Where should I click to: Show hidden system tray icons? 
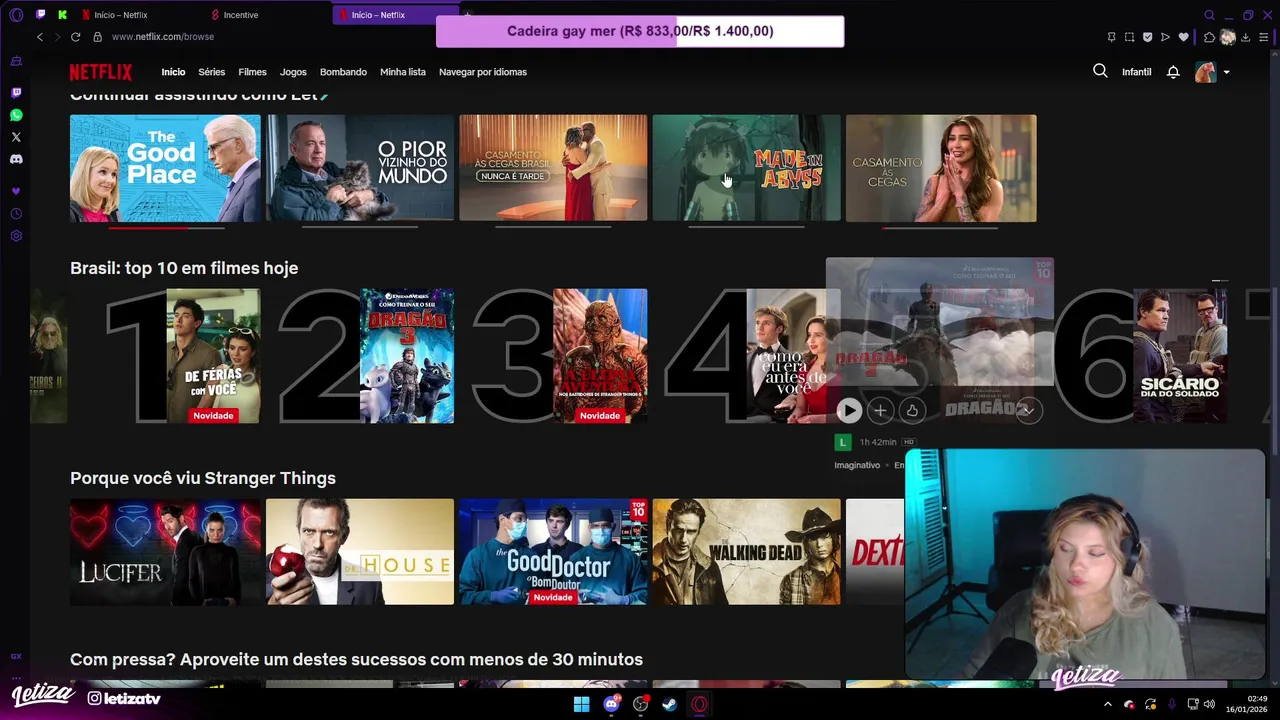pyautogui.click(x=1107, y=704)
